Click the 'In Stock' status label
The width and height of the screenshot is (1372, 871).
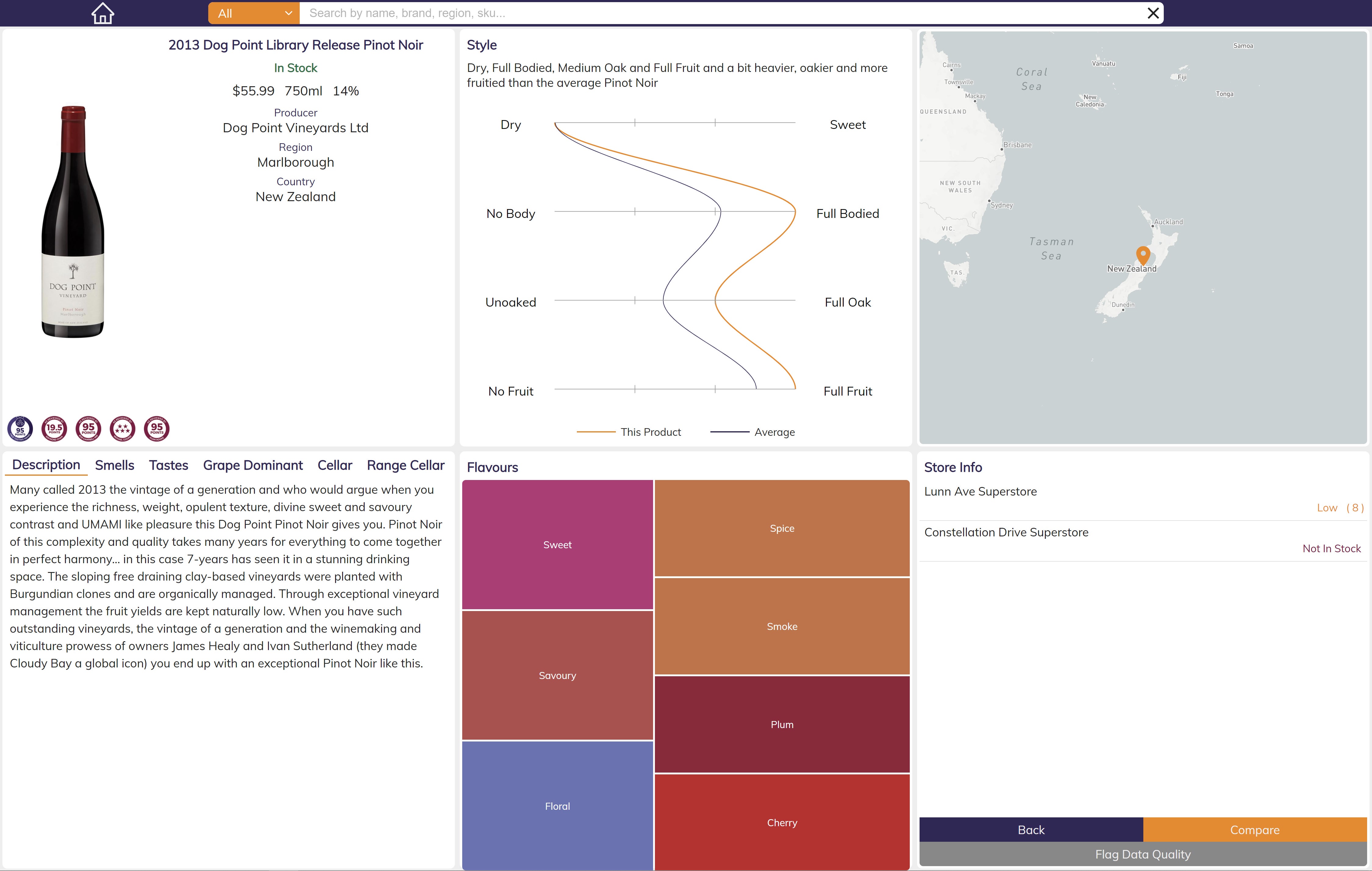(296, 68)
